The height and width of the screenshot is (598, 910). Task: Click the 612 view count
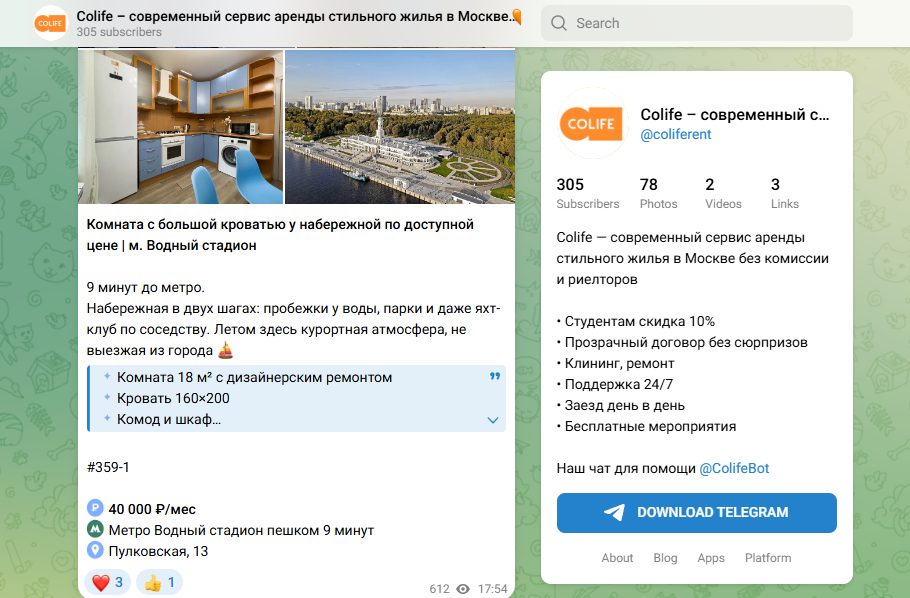pos(439,589)
